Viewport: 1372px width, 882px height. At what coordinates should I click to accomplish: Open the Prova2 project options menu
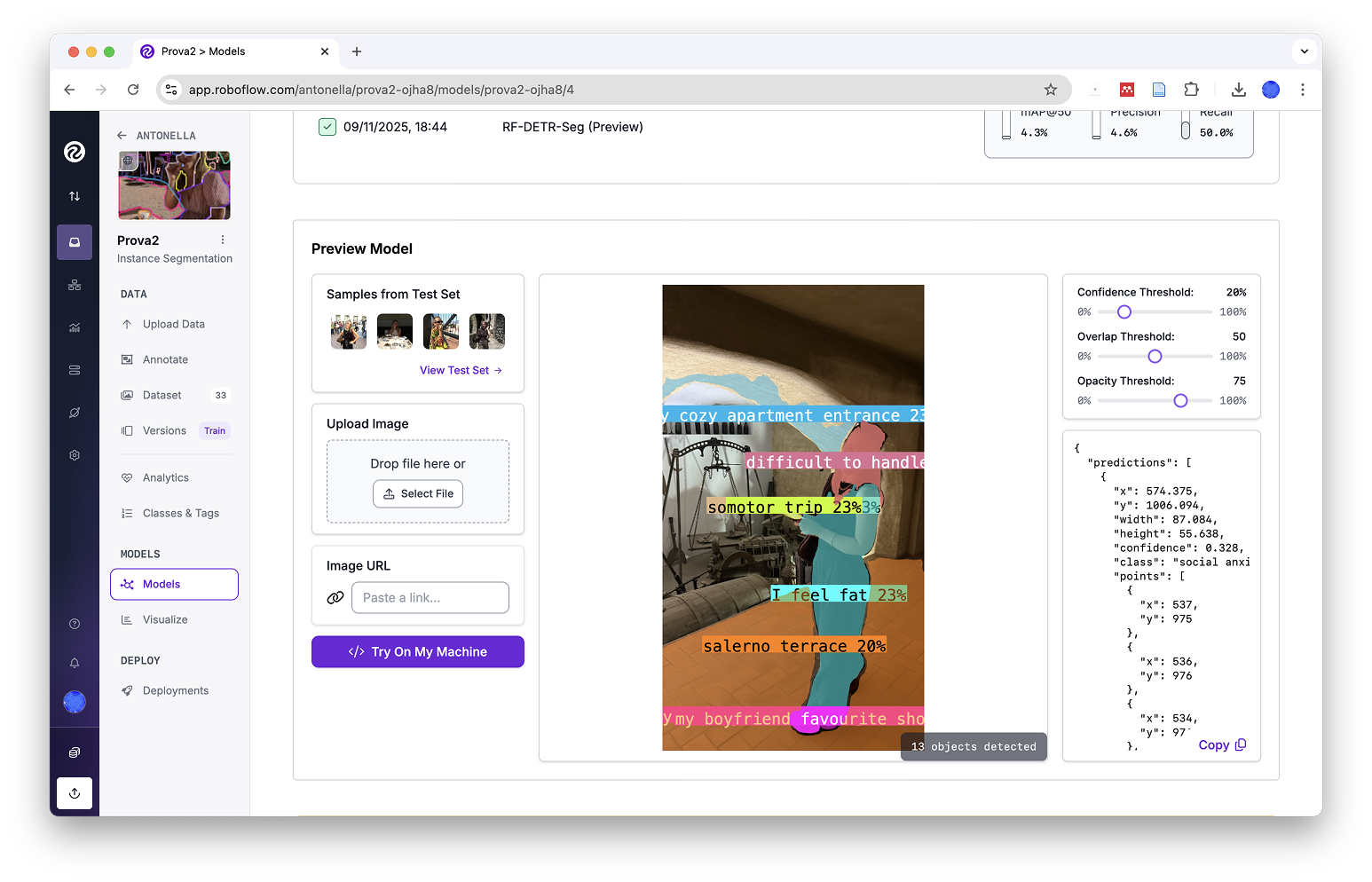tap(223, 240)
